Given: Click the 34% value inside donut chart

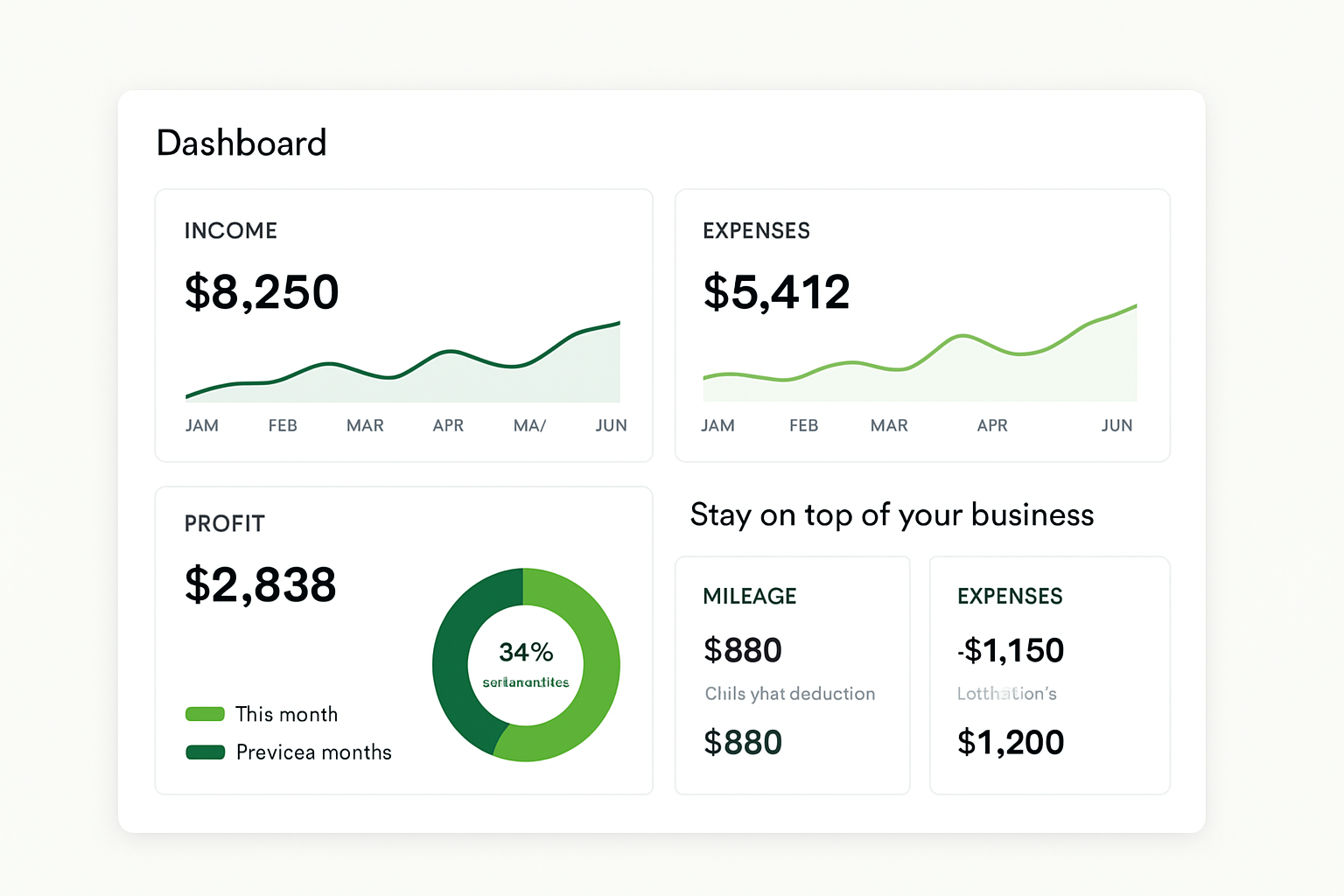Looking at the screenshot, I should pos(526,652).
